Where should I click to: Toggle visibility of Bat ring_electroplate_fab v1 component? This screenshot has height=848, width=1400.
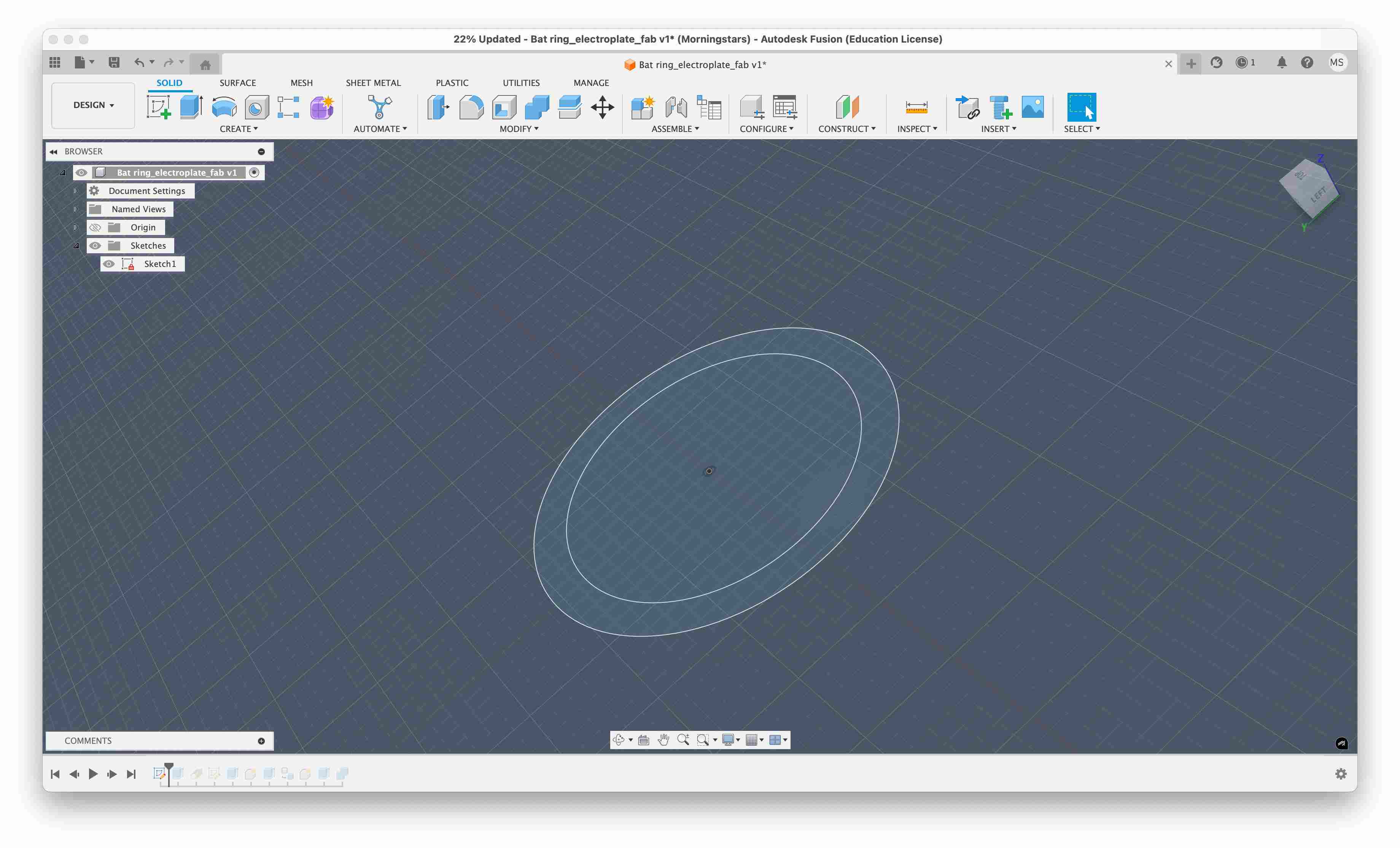tap(81, 173)
